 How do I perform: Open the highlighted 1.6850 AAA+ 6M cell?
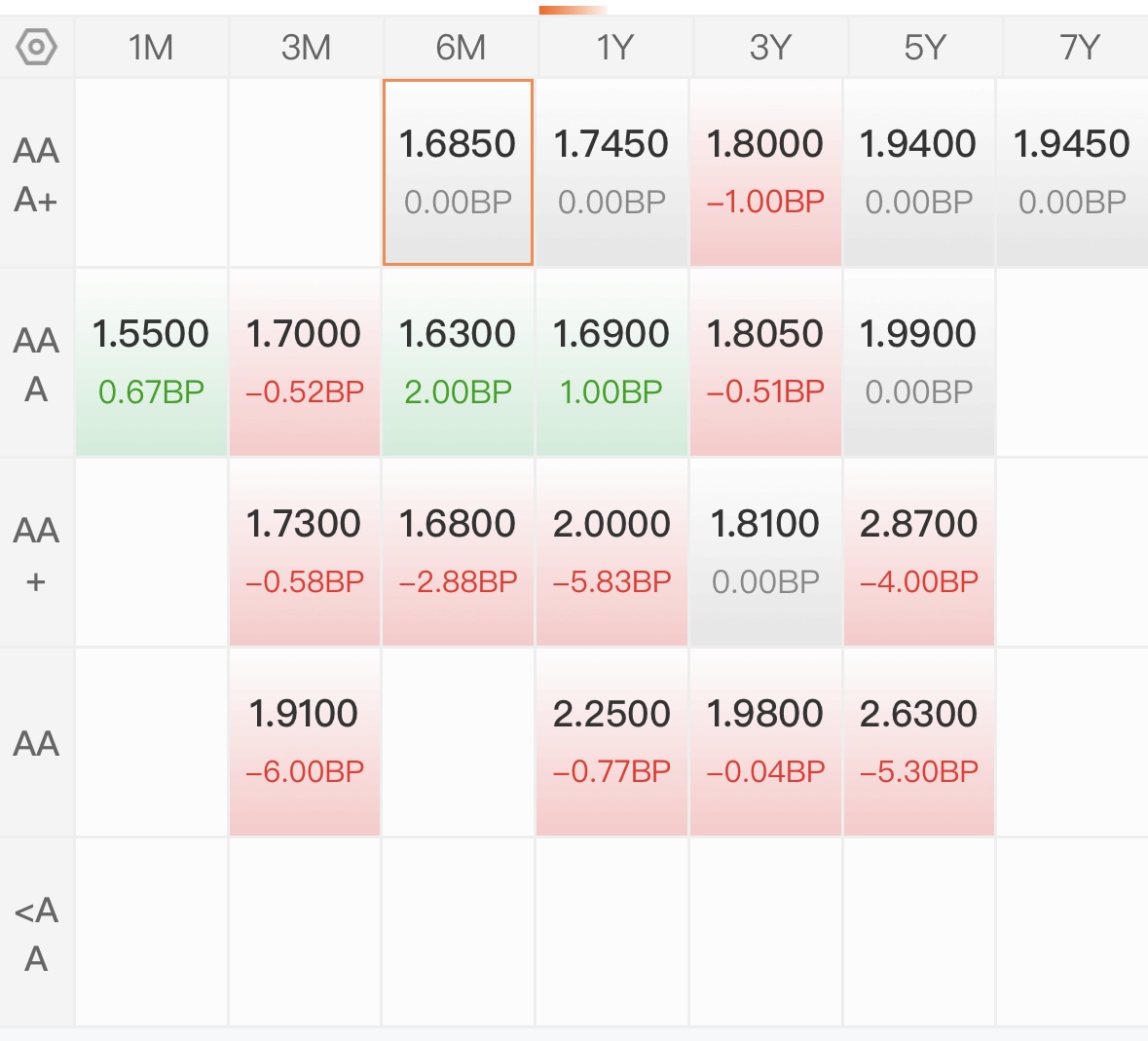(x=458, y=172)
